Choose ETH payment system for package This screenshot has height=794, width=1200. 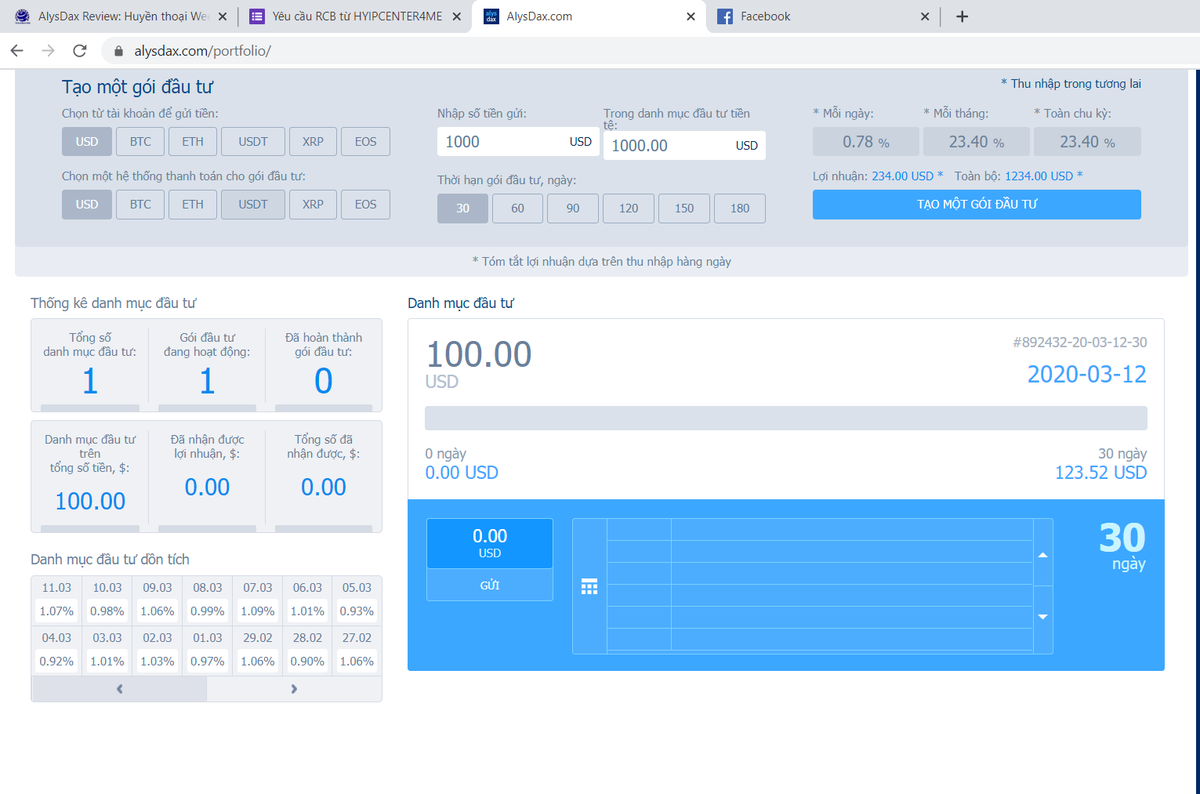pos(193,204)
